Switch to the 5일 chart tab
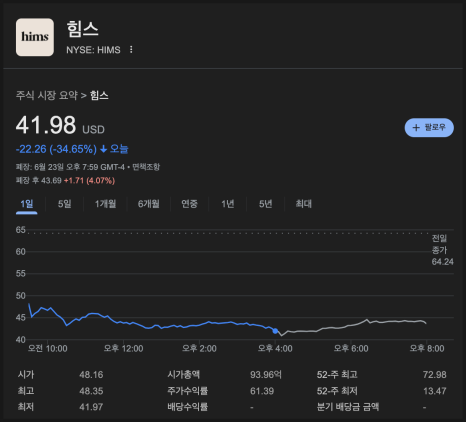The image size is (466, 422). 65,204
